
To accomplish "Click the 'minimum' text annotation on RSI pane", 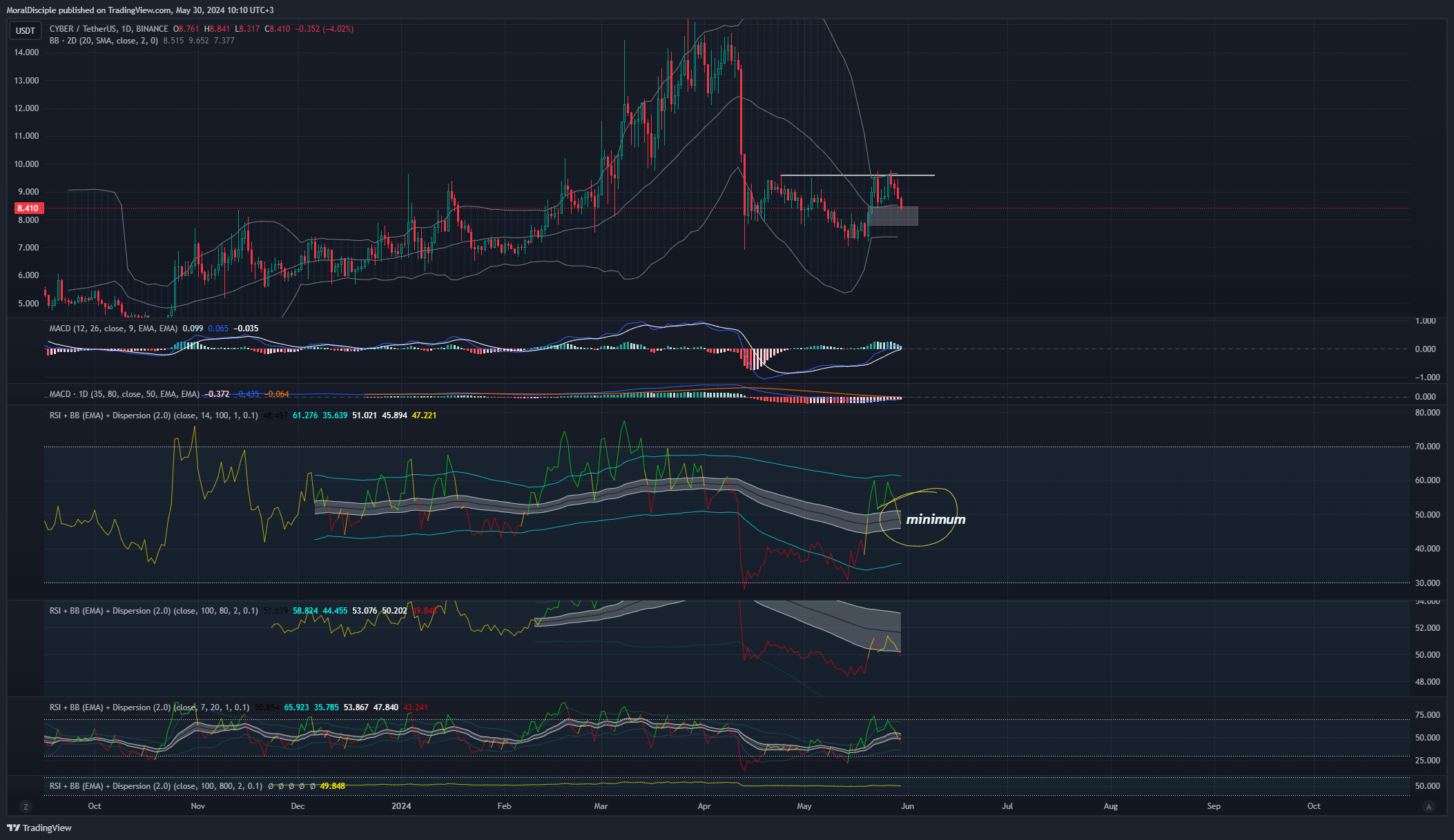I will (936, 520).
